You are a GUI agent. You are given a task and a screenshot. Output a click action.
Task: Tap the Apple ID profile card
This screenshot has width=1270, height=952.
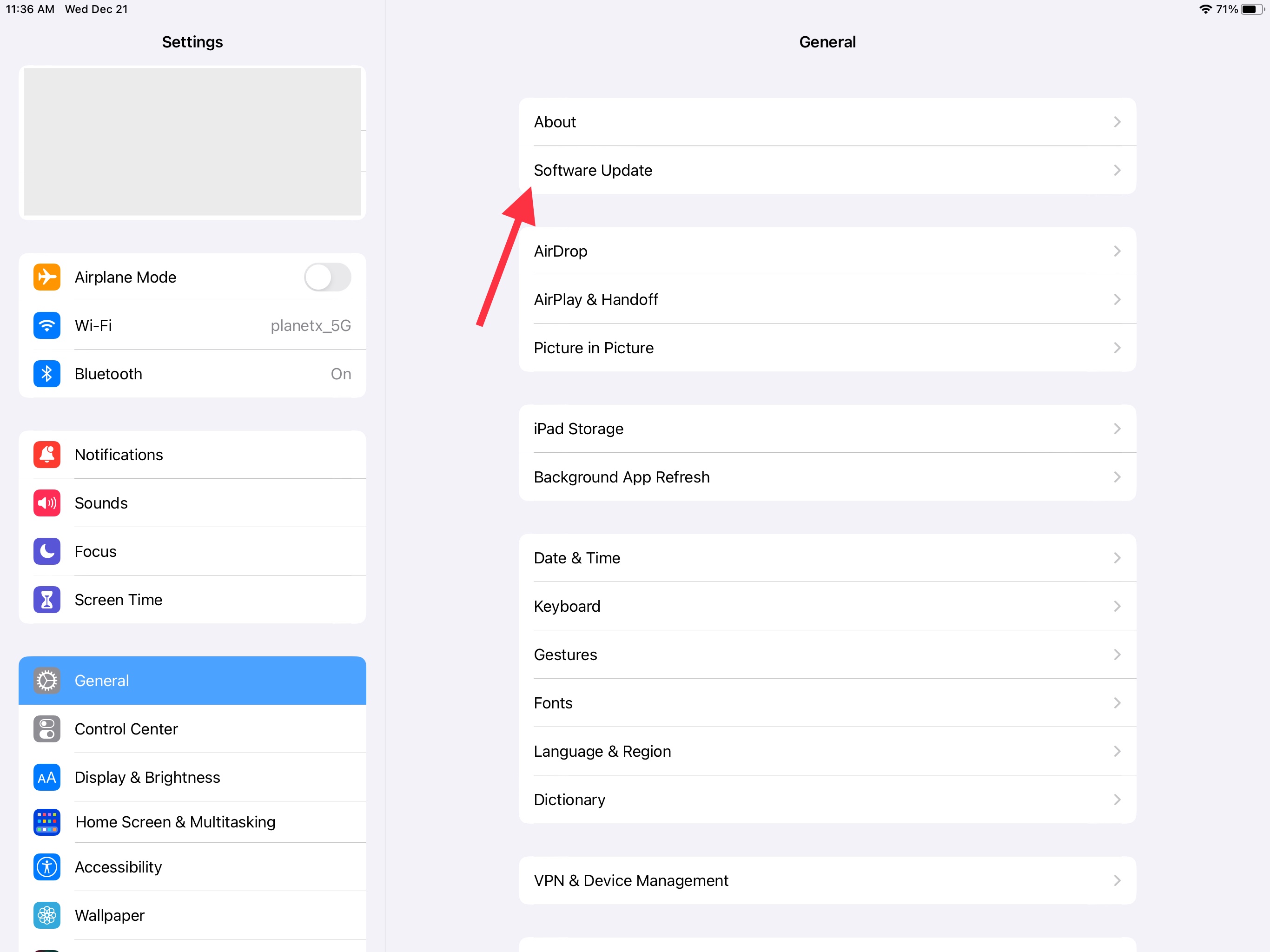click(x=192, y=142)
